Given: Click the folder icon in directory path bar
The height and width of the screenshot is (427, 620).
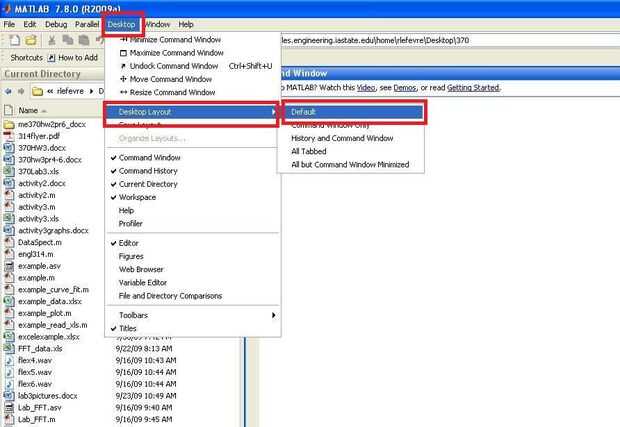Looking at the screenshot, I should tap(37, 91).
